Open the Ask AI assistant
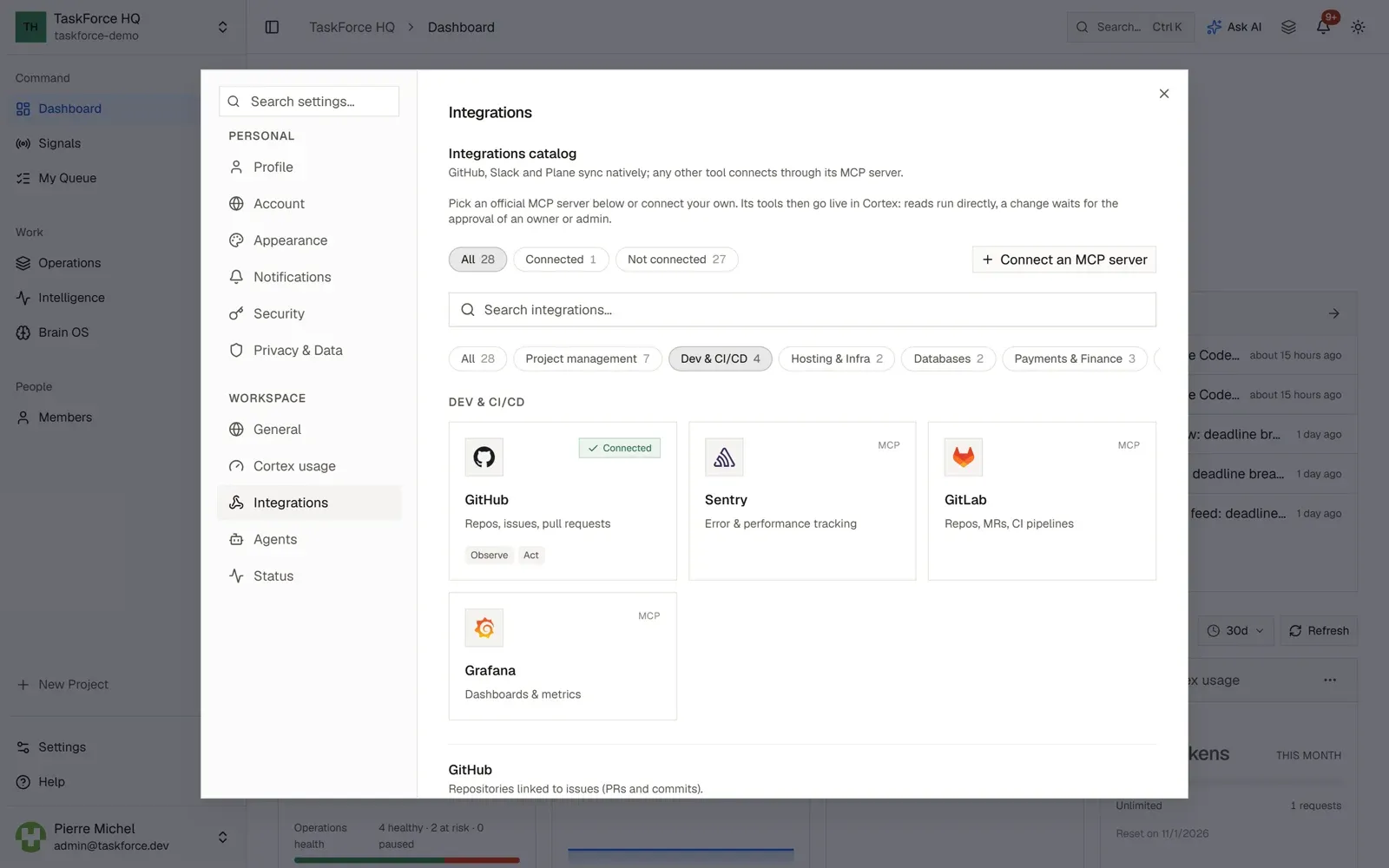This screenshot has height=868, width=1389. 1234,27
